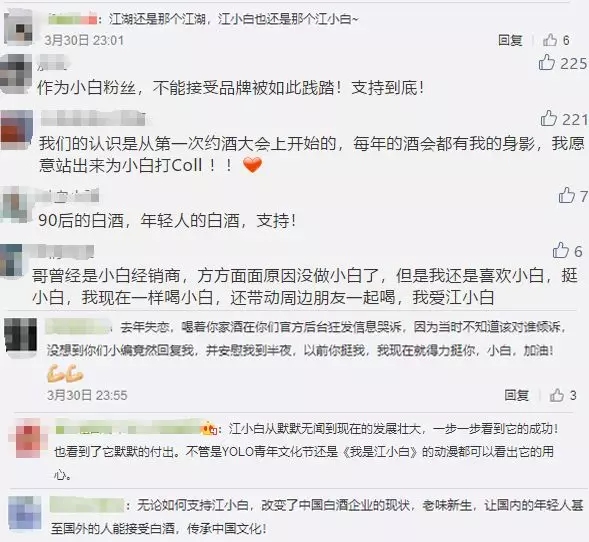Reply to the 3月30日 23:55 comment
This screenshot has height=542, width=589.
(517, 395)
